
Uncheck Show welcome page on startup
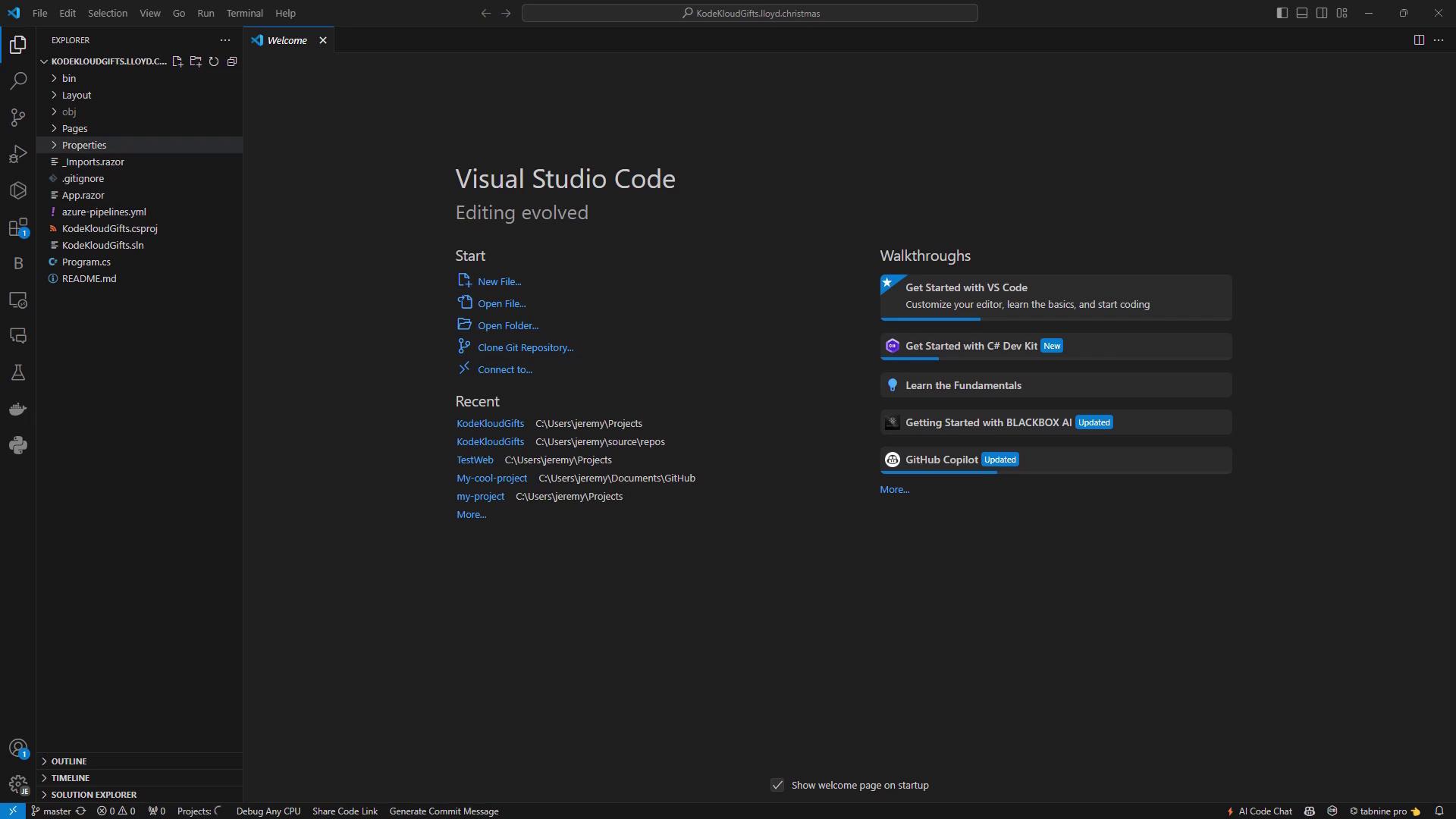click(777, 785)
